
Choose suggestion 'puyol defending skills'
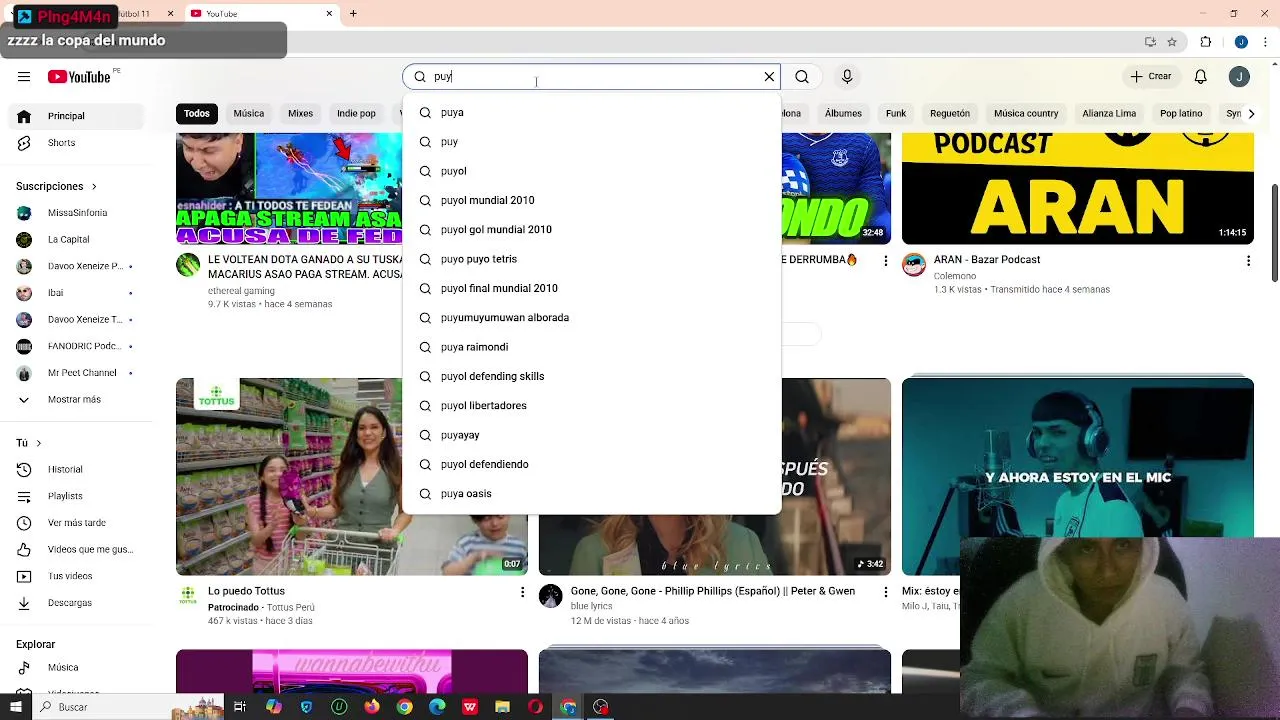pyautogui.click(x=591, y=376)
